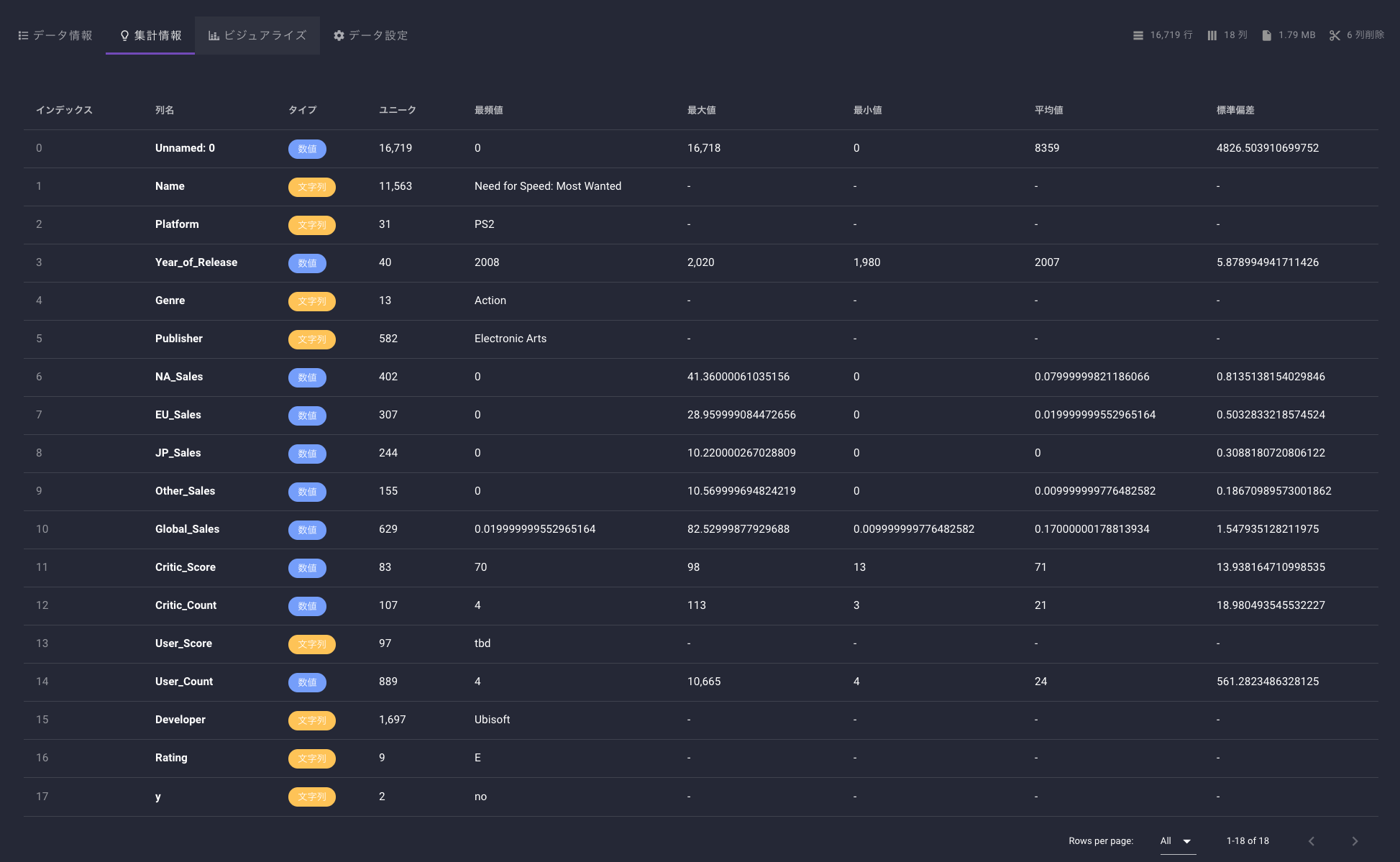
Task: Click the bar chart icon for ビジュアライズ
Action: click(x=214, y=35)
